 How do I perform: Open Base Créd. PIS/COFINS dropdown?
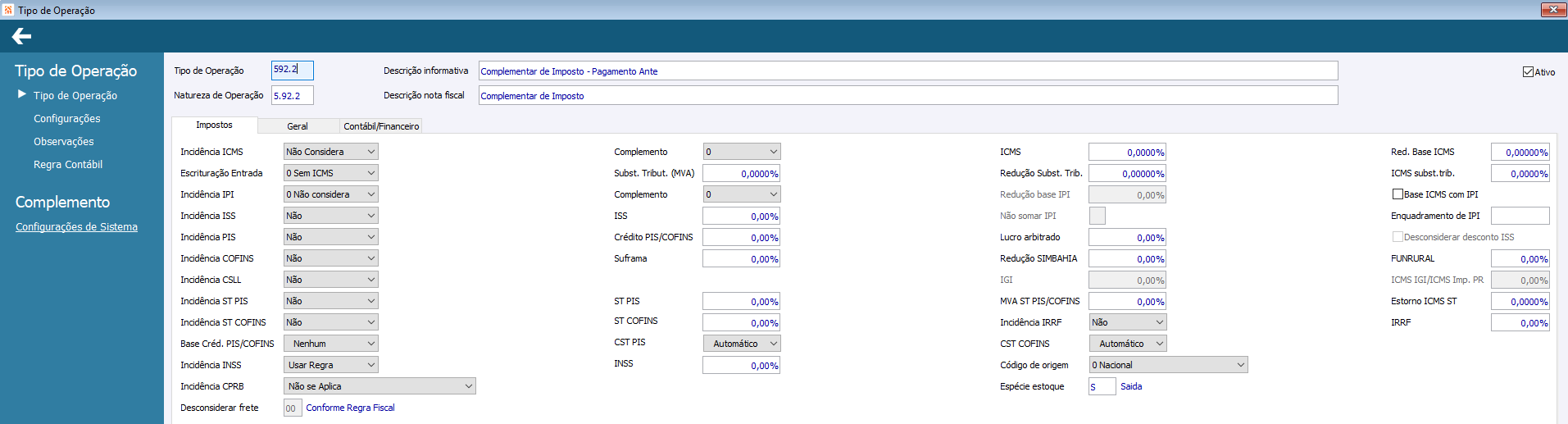point(331,344)
